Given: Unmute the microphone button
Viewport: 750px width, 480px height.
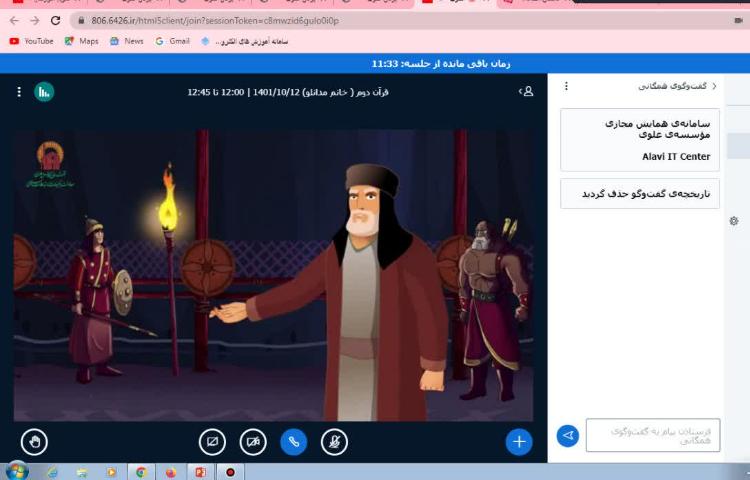Looking at the screenshot, I should 334,442.
